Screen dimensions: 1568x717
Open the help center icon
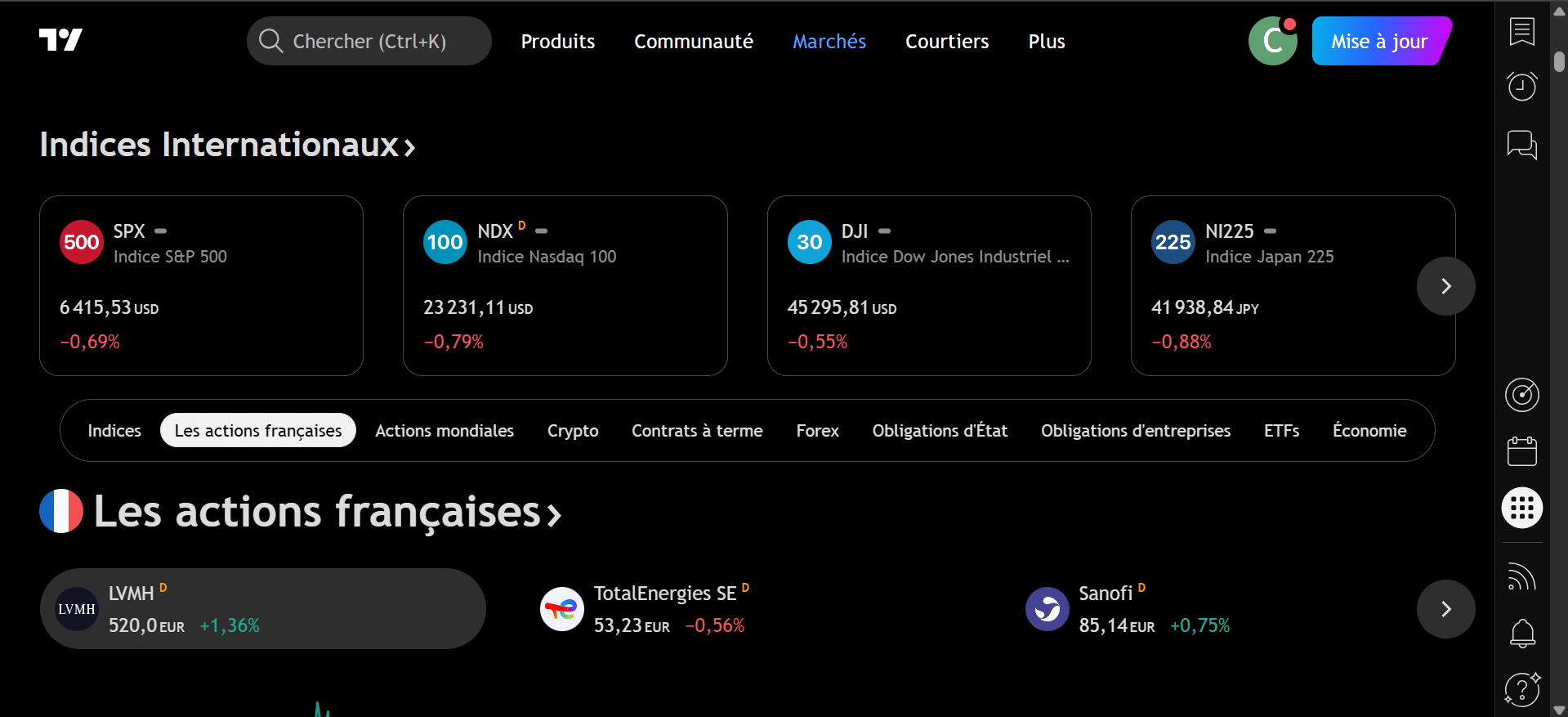(x=1521, y=689)
